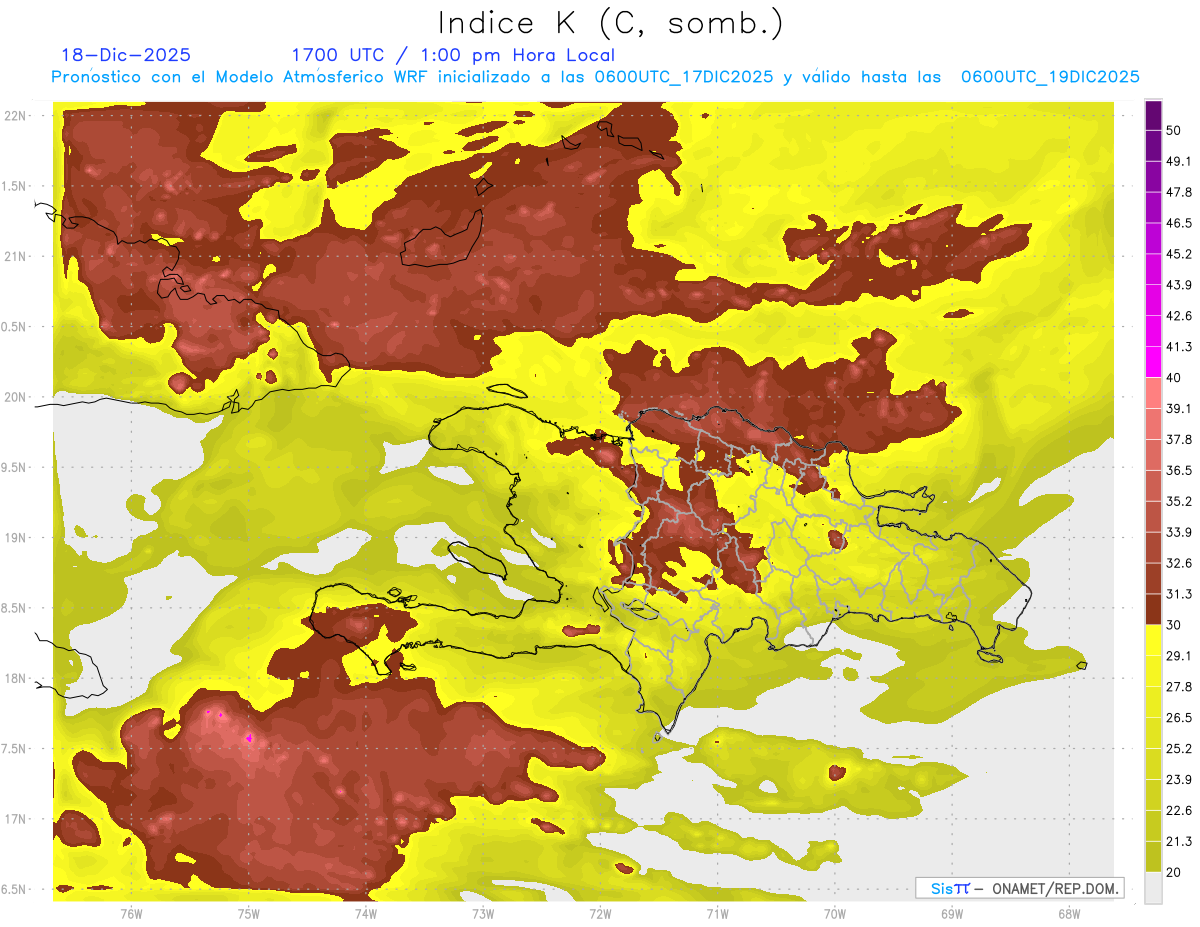Click the latitude label '19N'
1200x927 pixels.
tap(16, 538)
